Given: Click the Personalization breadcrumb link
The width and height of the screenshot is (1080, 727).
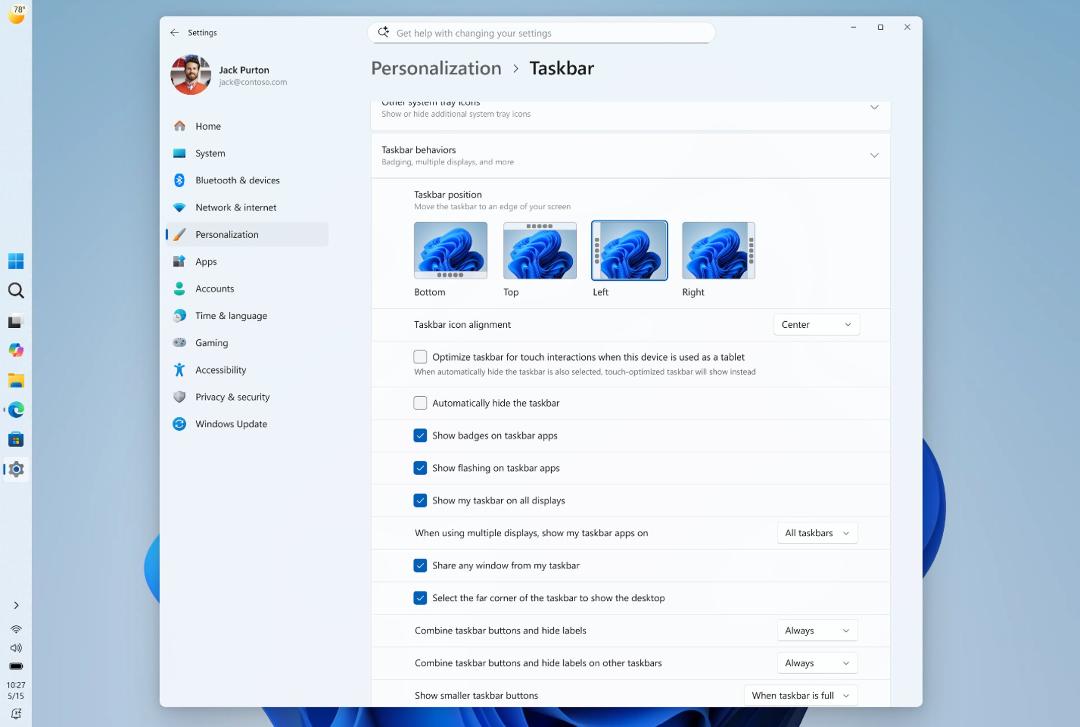Looking at the screenshot, I should tap(436, 68).
